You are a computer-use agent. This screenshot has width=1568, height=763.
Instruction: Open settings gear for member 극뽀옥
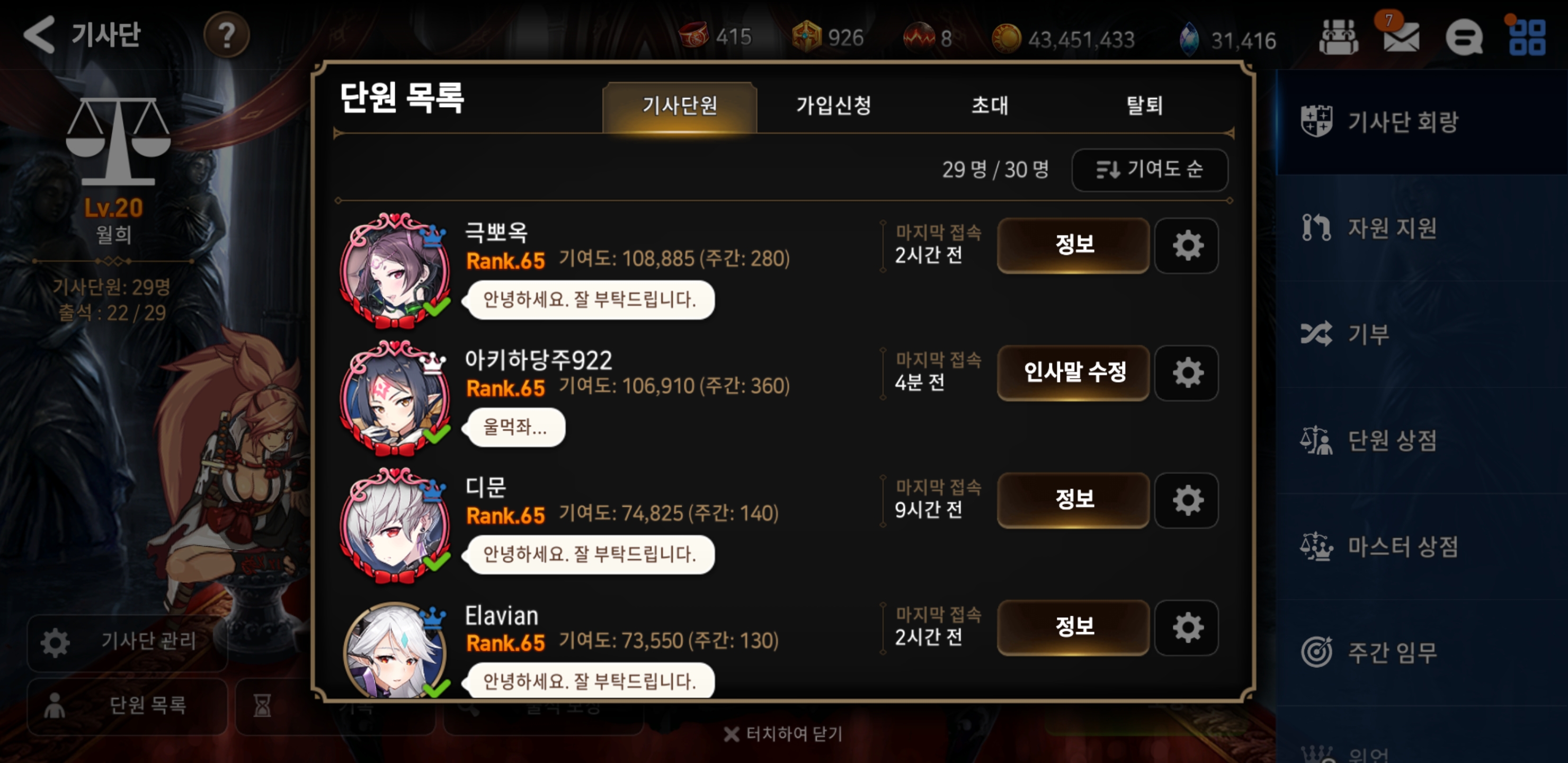click(x=1187, y=245)
